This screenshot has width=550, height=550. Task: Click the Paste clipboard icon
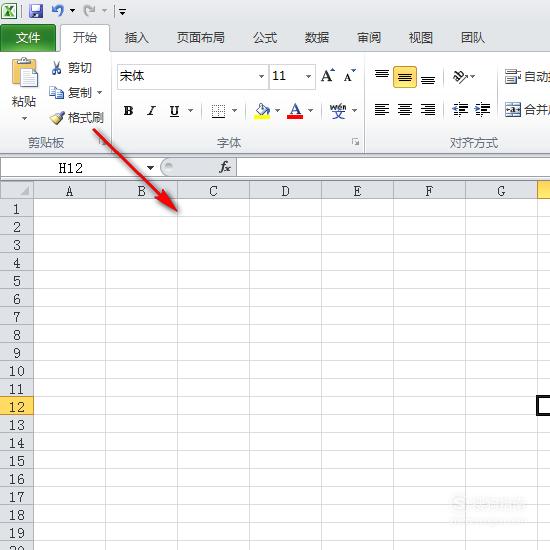pos(24,72)
